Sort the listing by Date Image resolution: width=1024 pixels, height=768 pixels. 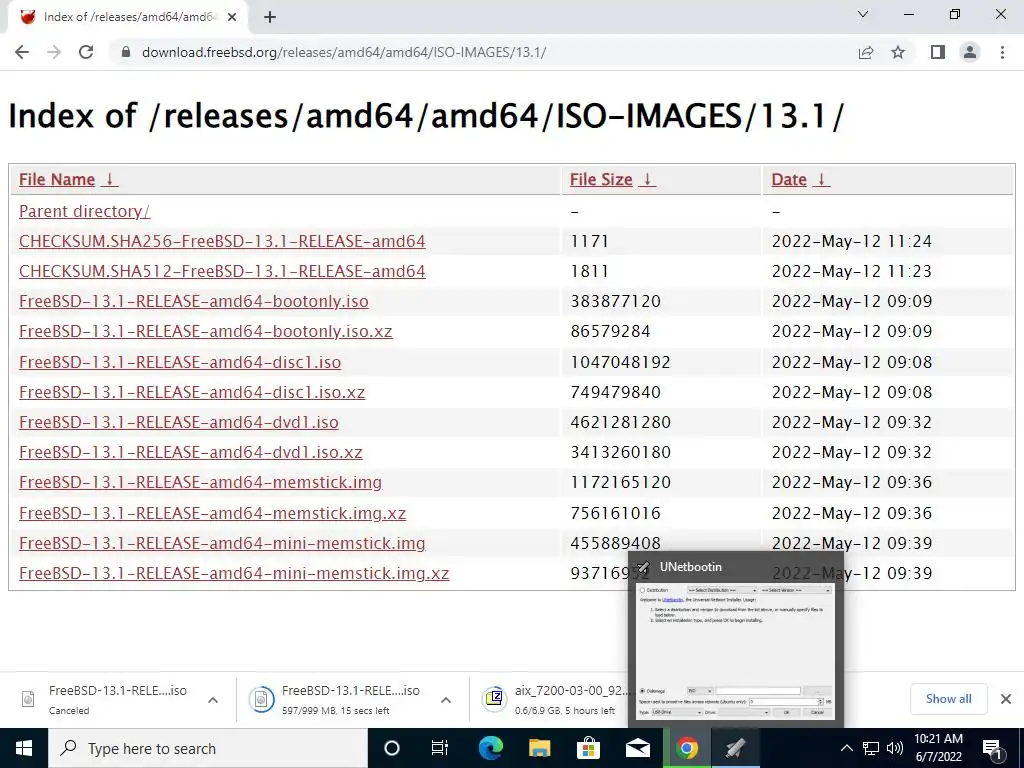[789, 180]
